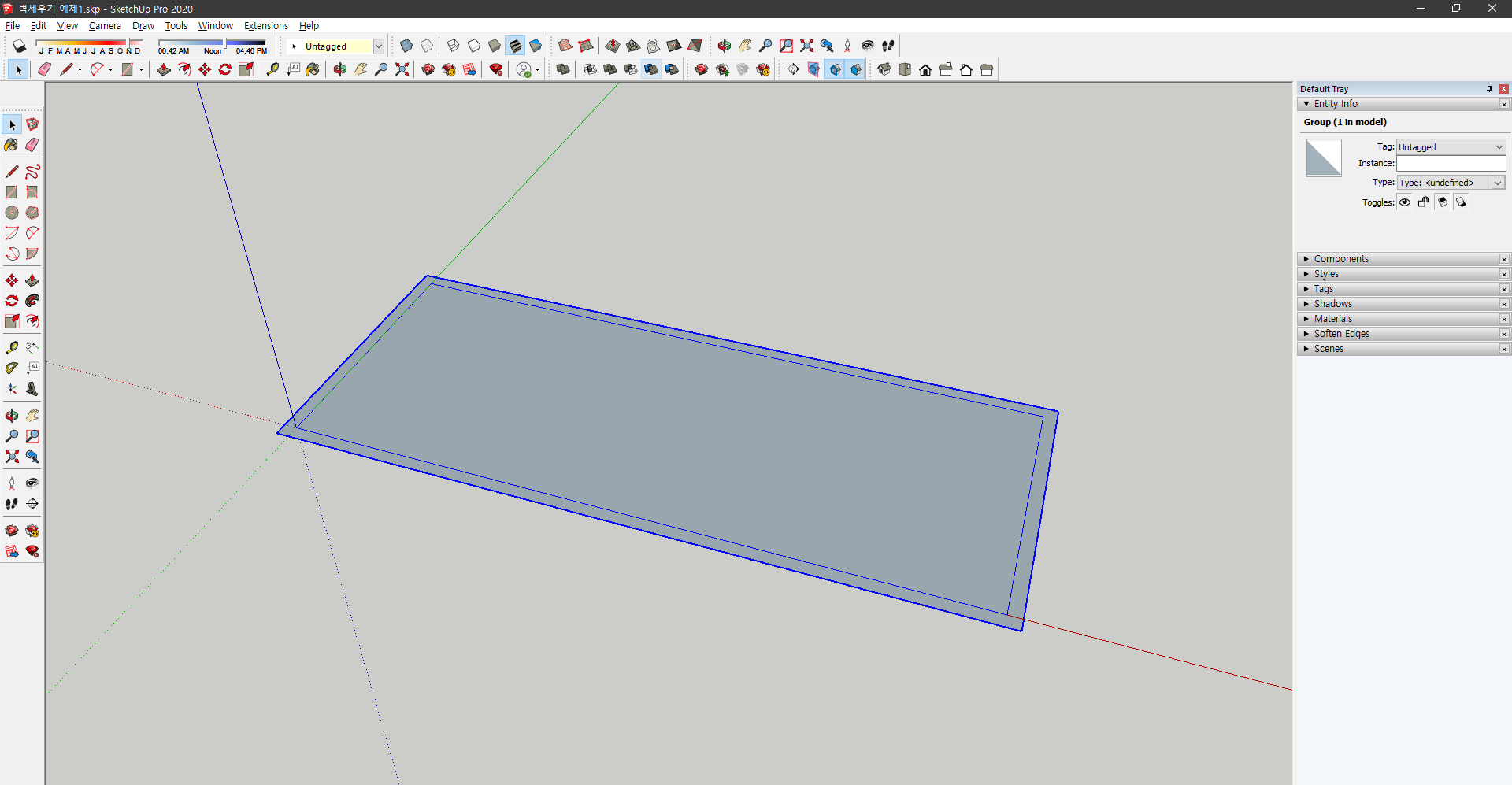Select the Axes tool in left toolbar
Screen dimensions: 1512x785
click(x=12, y=388)
